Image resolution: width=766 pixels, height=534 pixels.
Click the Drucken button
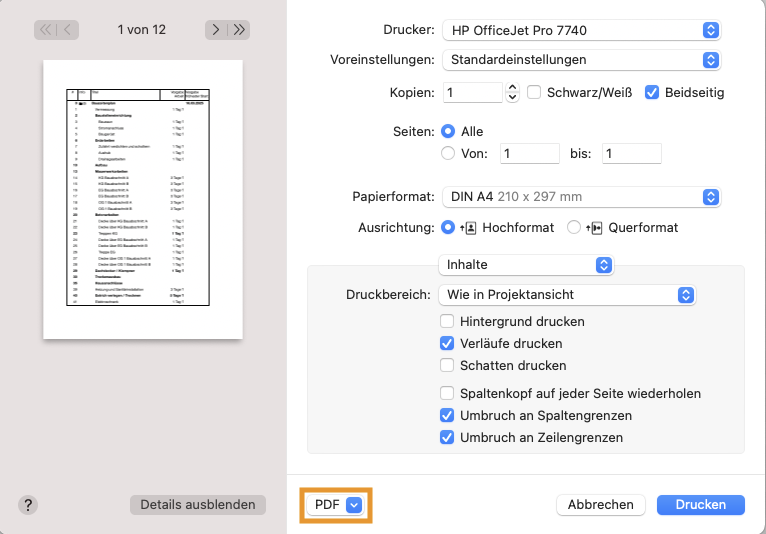coord(700,505)
